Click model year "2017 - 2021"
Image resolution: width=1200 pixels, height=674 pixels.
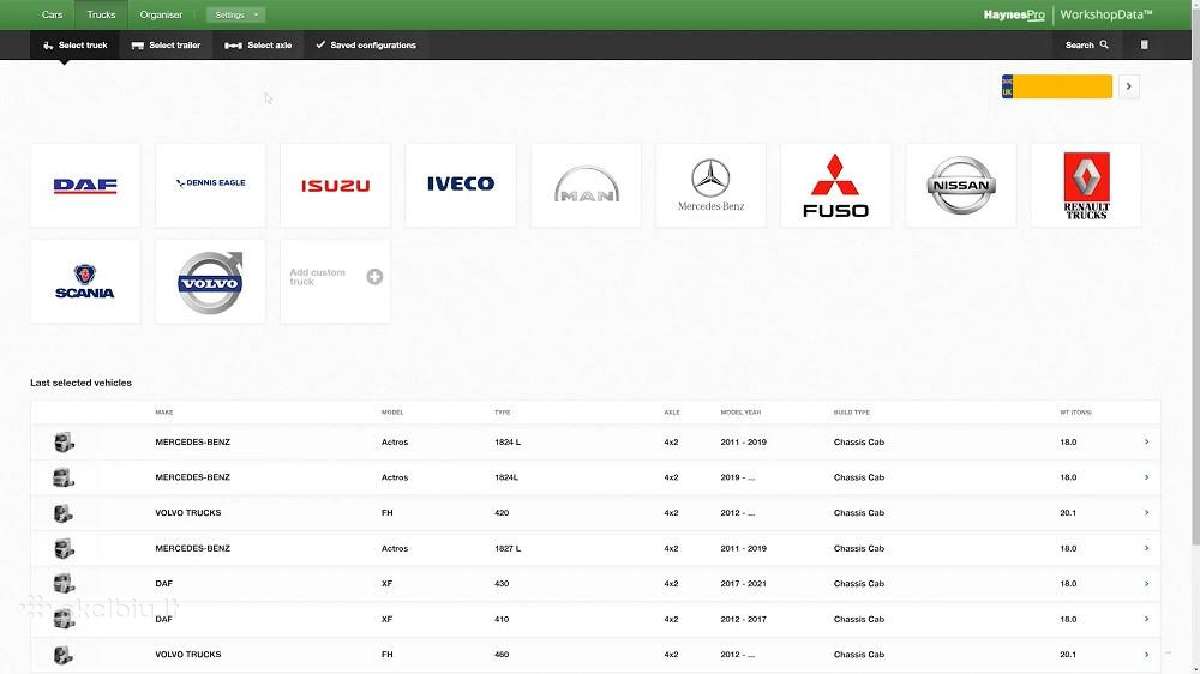(x=743, y=583)
